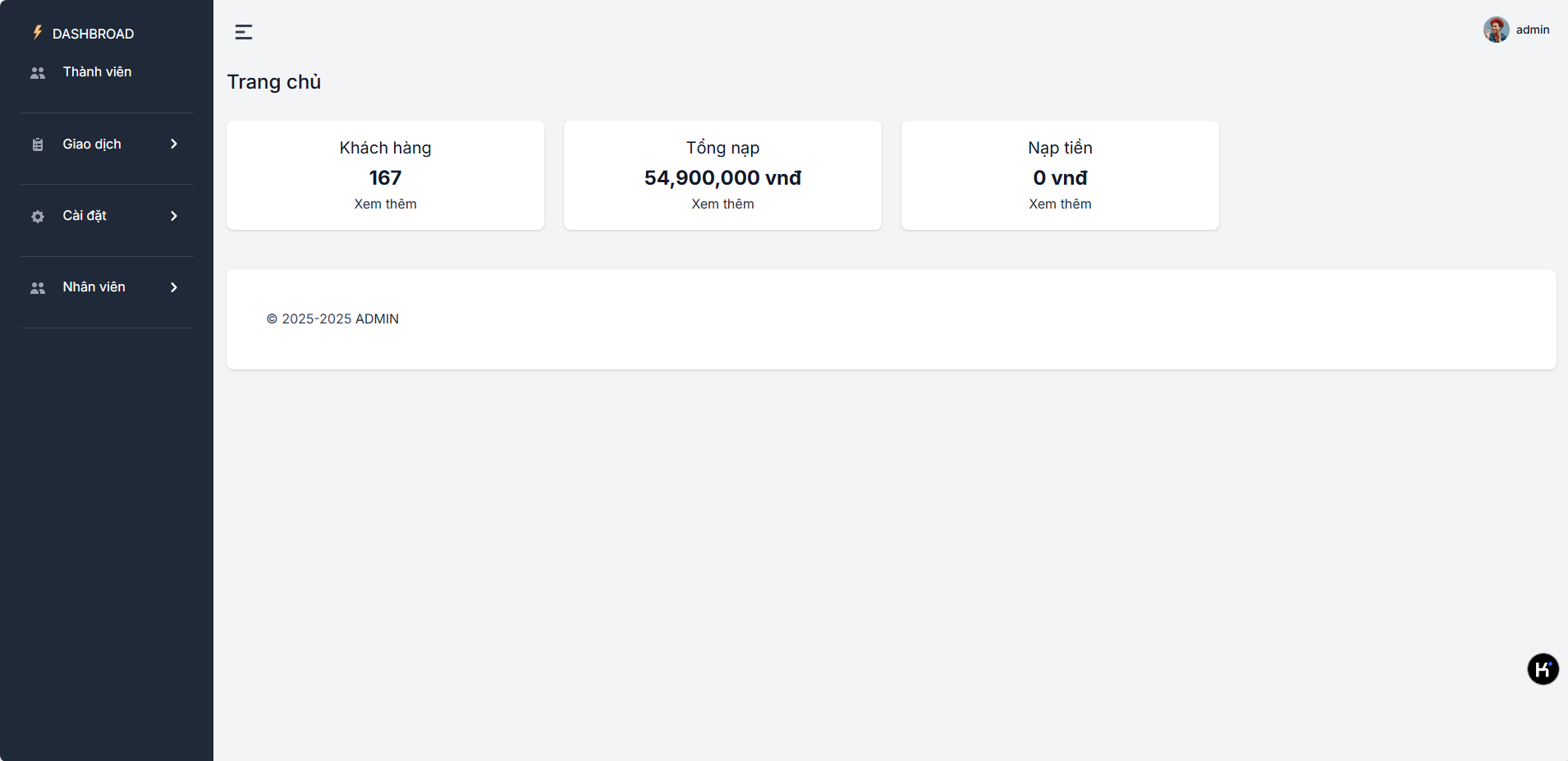Screen dimensions: 1568x761
Task: Select the Giao dịch menu label
Action: pyautogui.click(x=92, y=144)
